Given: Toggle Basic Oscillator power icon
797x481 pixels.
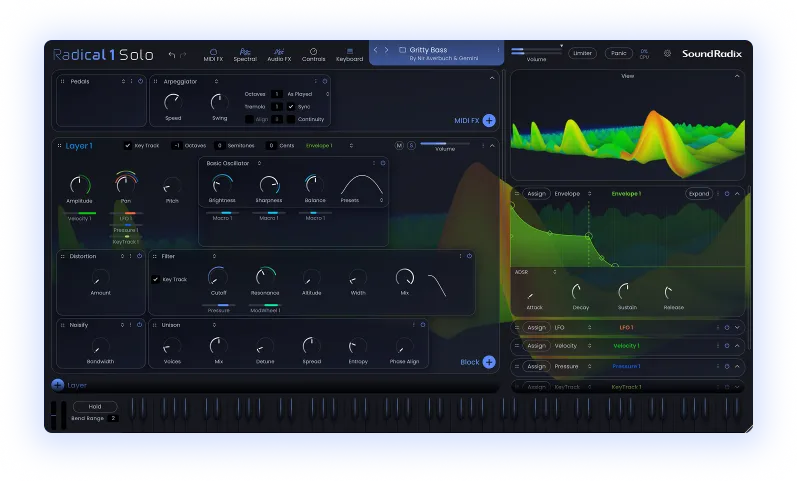Looking at the screenshot, I should click(x=383, y=163).
